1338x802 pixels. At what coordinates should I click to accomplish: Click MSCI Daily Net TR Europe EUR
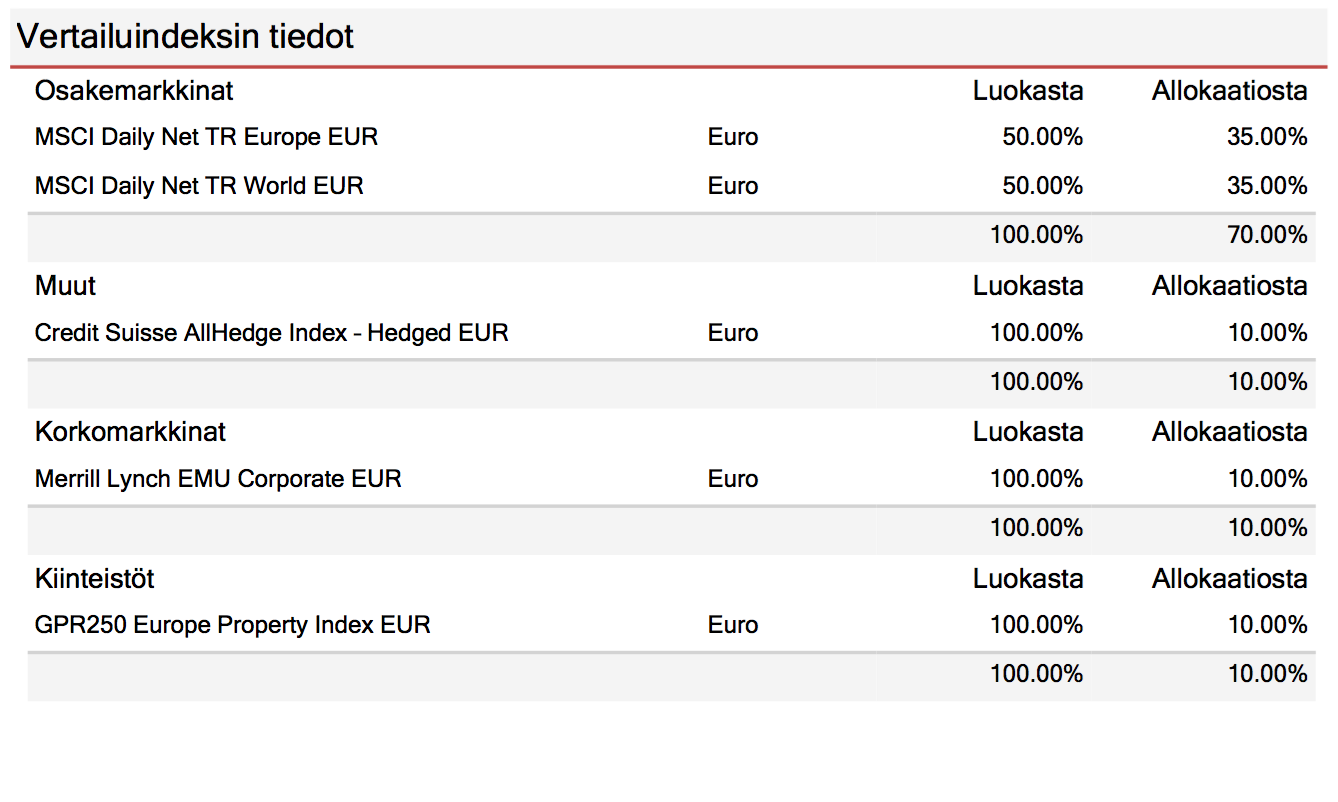[207, 137]
